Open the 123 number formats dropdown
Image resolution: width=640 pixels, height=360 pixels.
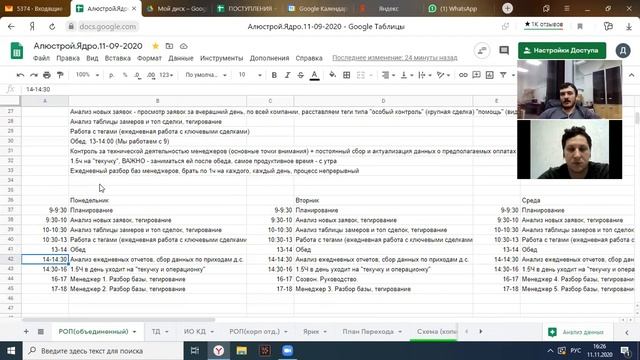click(166, 75)
